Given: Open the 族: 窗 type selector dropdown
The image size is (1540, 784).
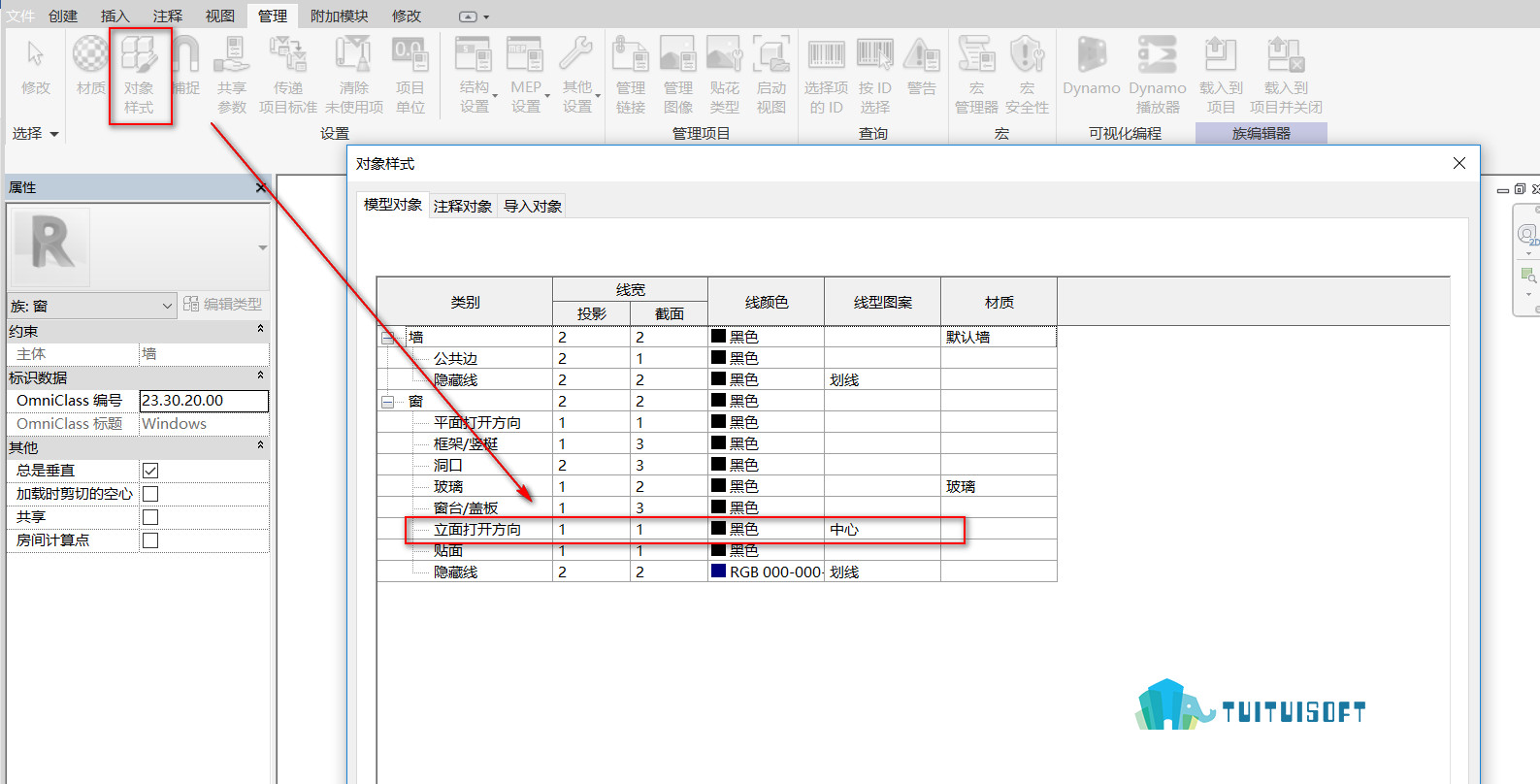Looking at the screenshot, I should [91, 306].
